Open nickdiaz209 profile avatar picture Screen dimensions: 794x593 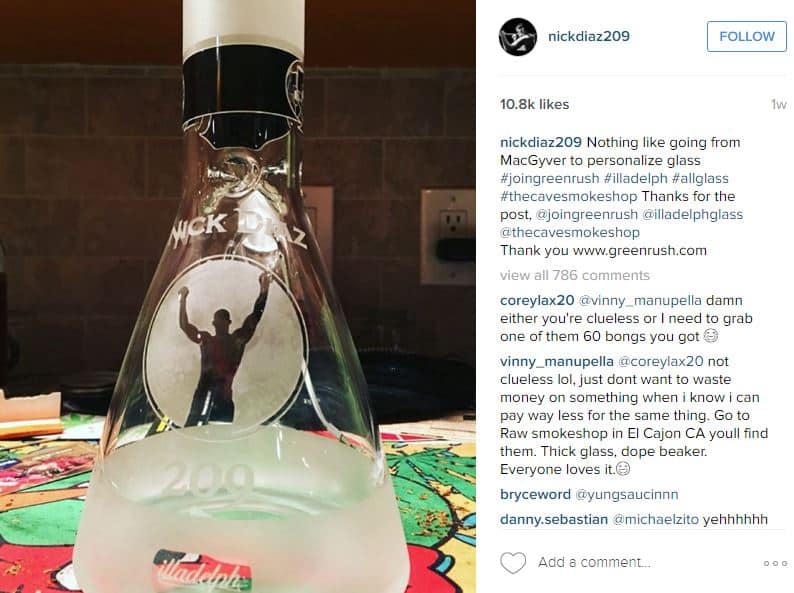(518, 36)
